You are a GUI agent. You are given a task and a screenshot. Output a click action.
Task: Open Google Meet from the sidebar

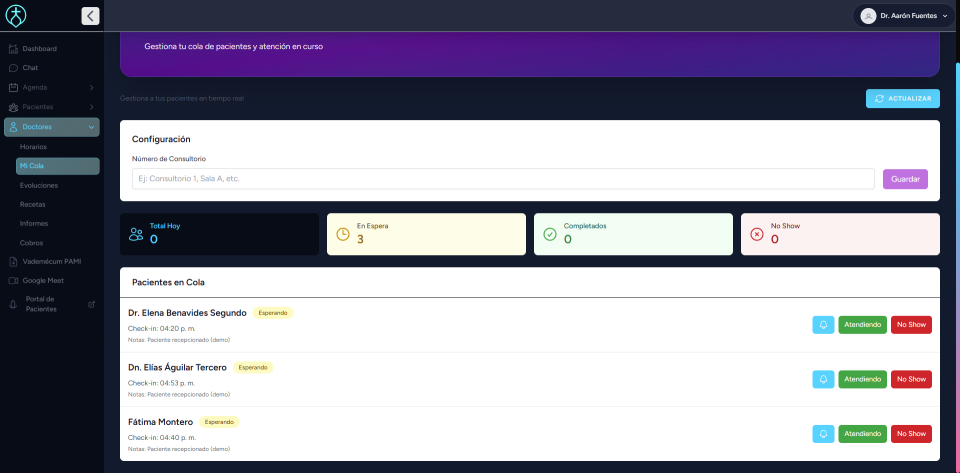[x=43, y=281]
